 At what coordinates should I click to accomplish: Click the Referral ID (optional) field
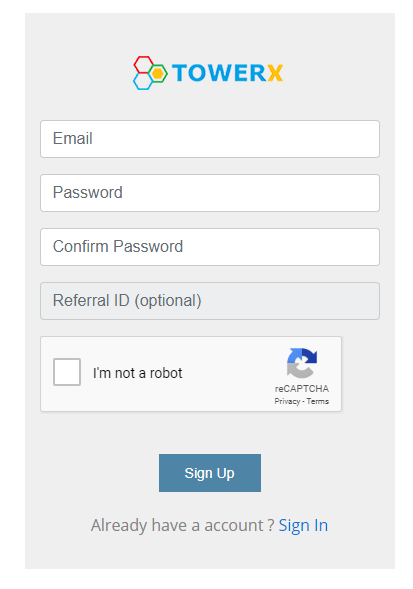click(210, 301)
